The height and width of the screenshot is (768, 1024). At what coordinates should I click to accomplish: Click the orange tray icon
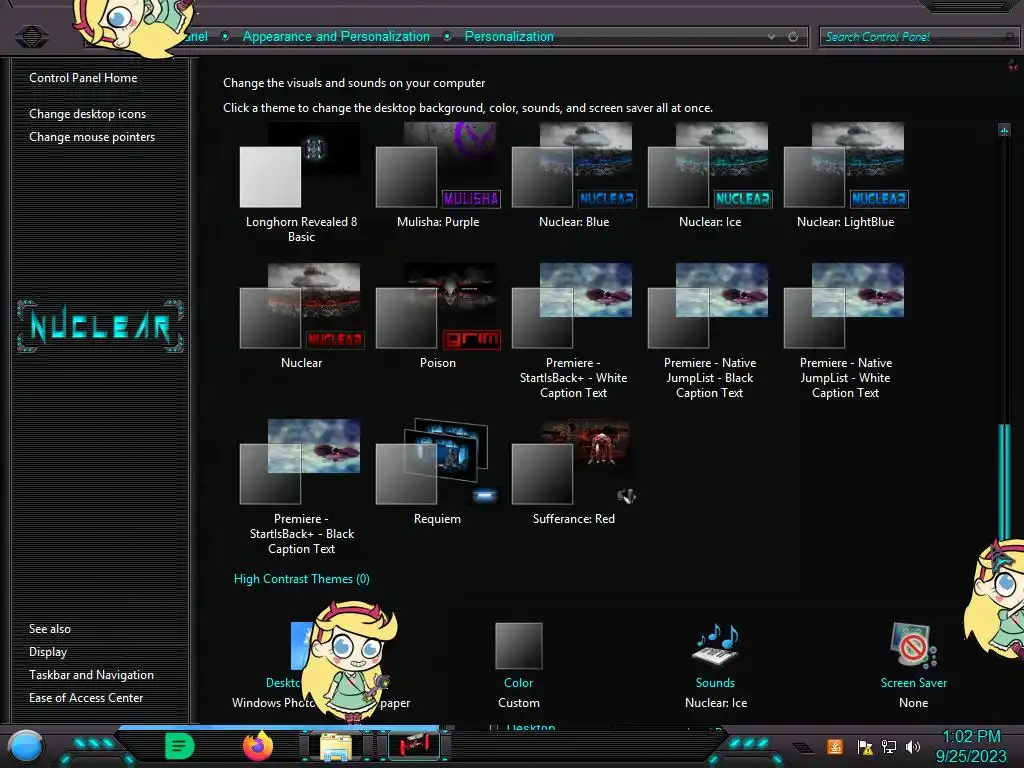click(835, 746)
